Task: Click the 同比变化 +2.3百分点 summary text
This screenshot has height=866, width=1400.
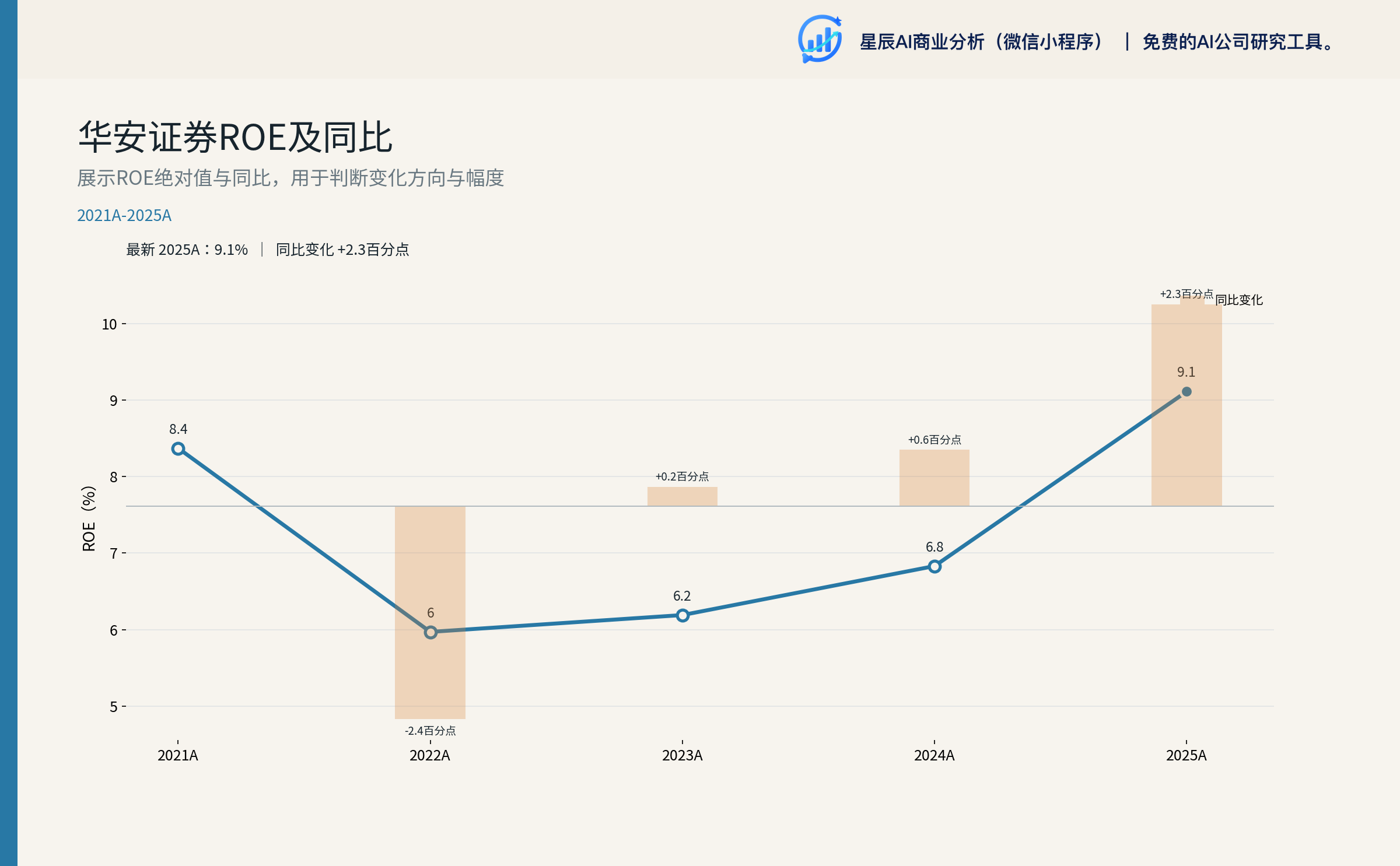Action: [x=342, y=250]
